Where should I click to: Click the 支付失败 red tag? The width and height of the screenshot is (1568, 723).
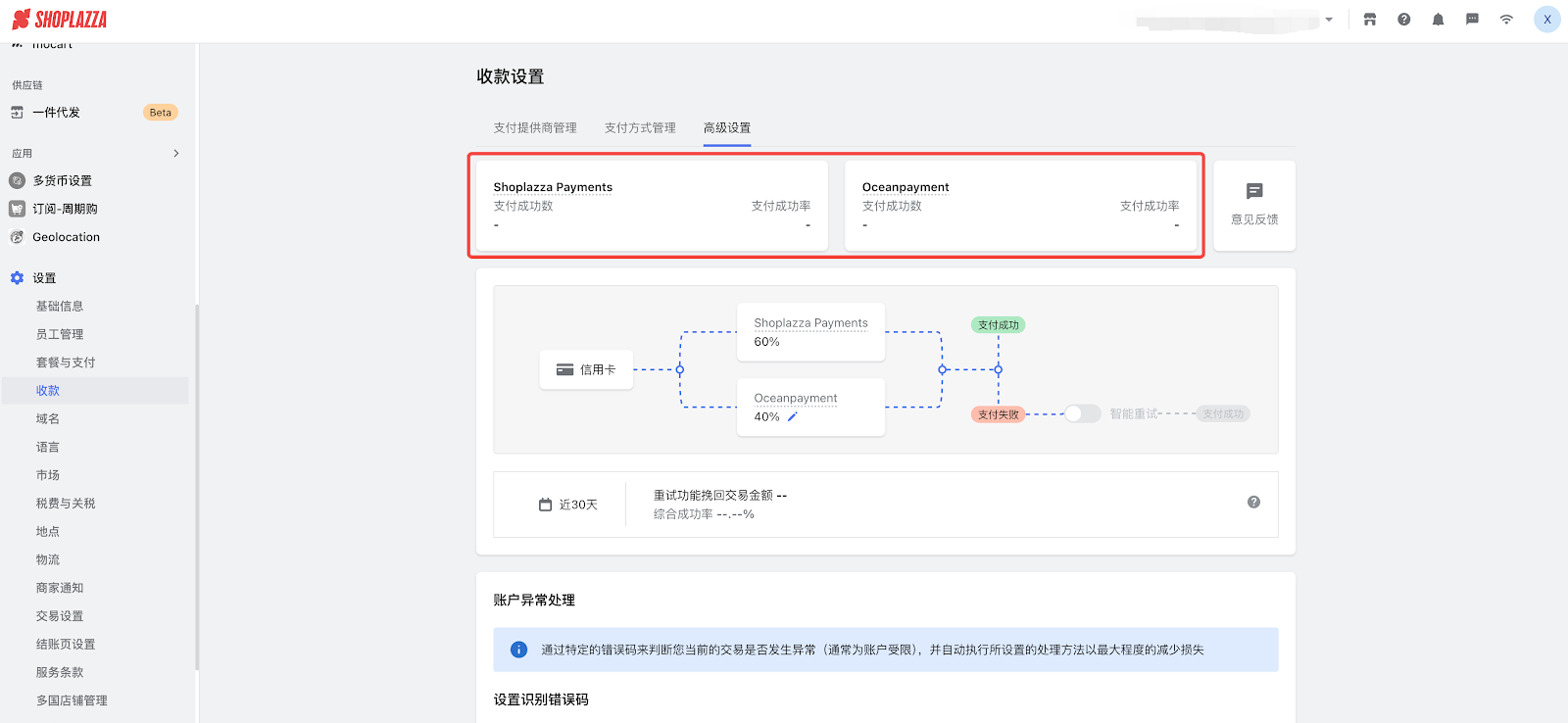point(999,414)
